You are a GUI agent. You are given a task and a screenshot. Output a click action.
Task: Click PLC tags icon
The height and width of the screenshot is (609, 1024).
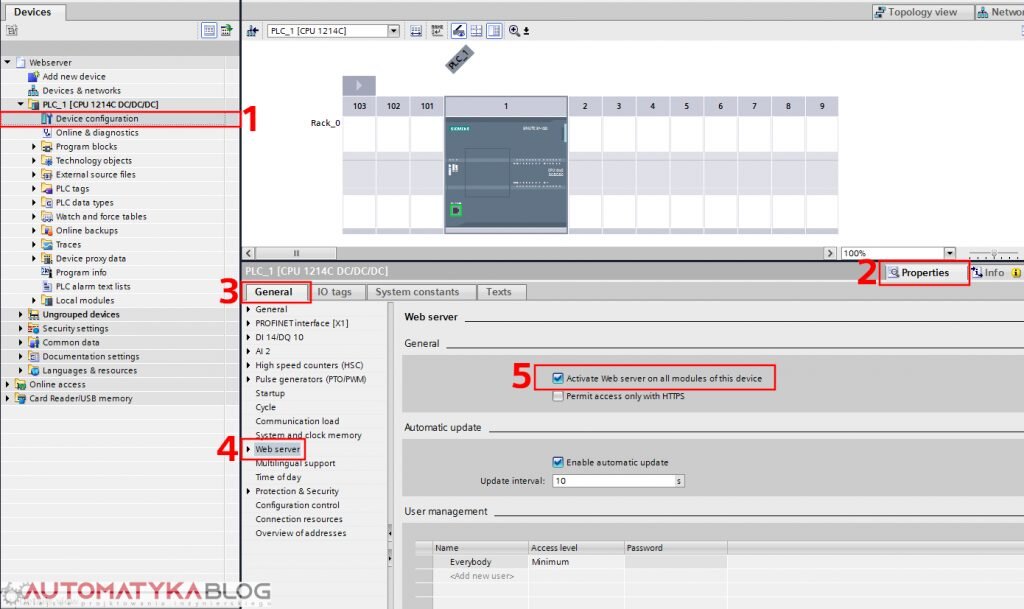pyautogui.click(x=46, y=189)
